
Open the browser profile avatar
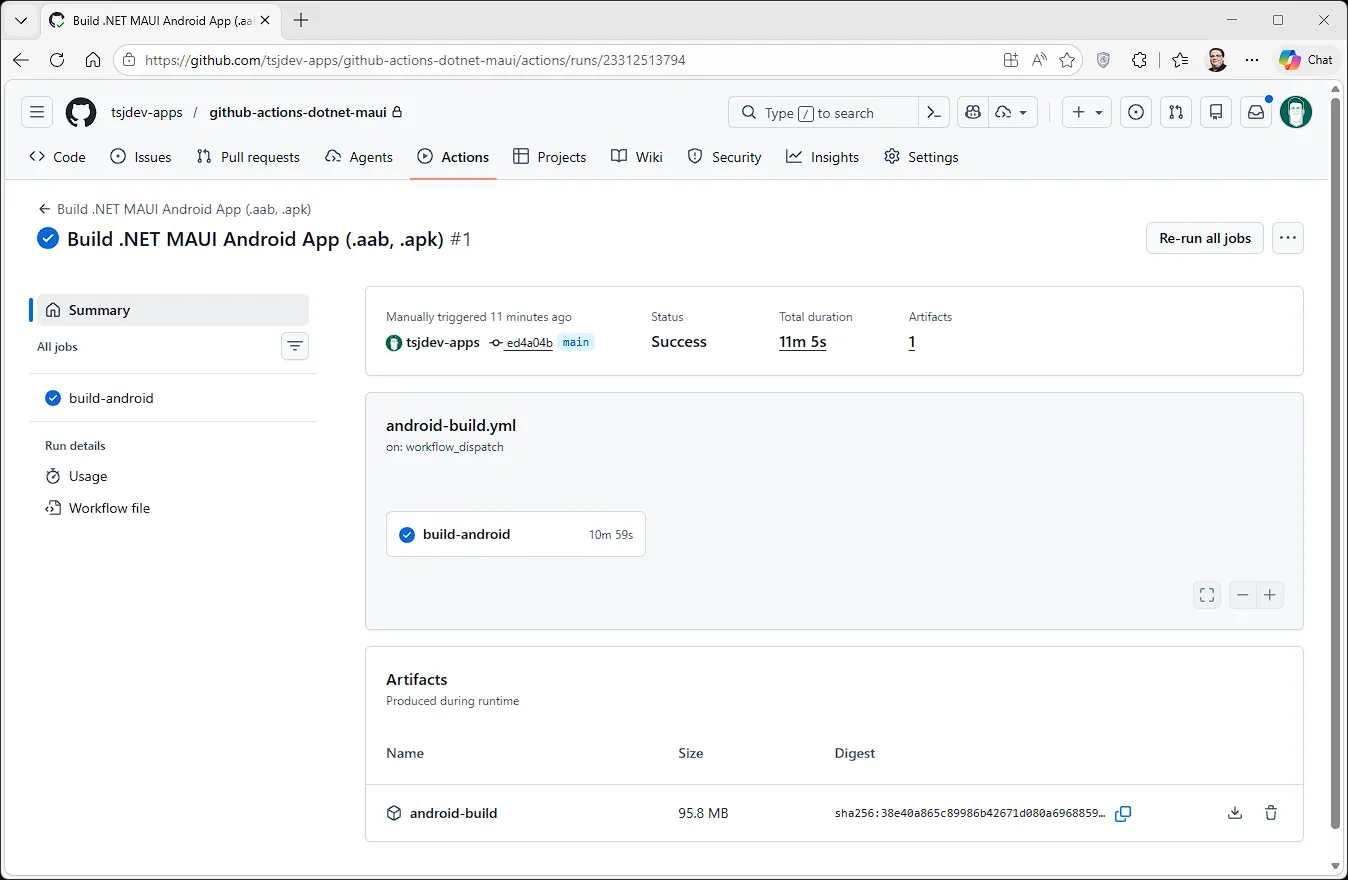pos(1217,60)
